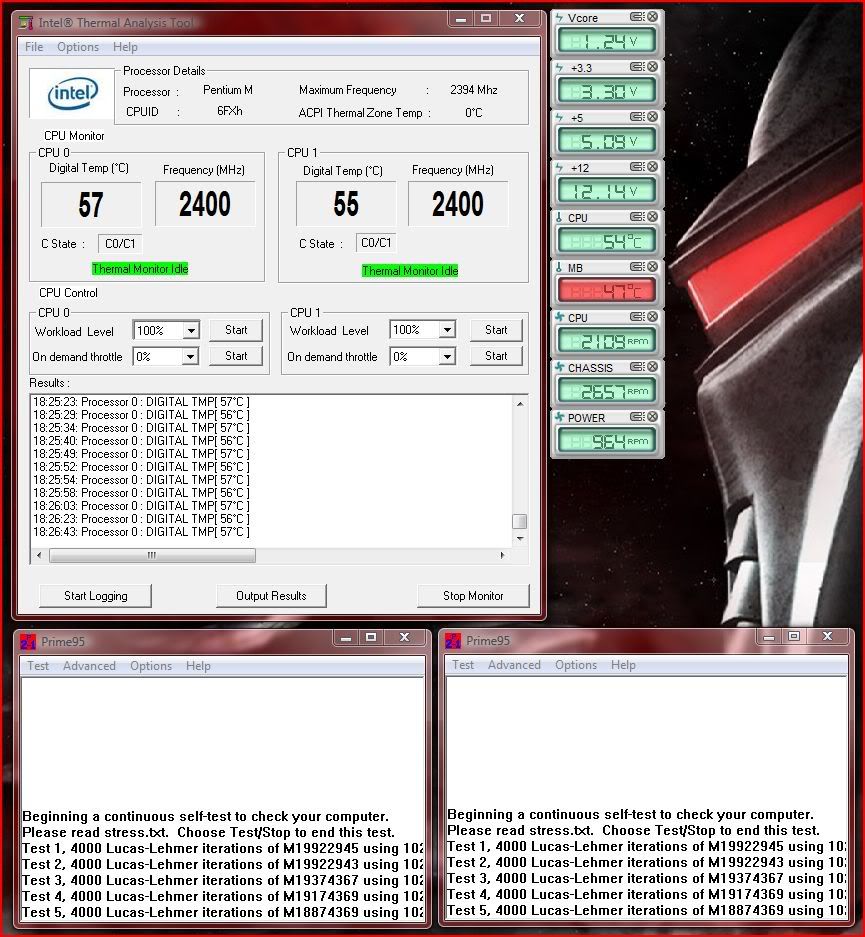Click the magnet icon on the CPU fan RPM gadget

pos(637,317)
